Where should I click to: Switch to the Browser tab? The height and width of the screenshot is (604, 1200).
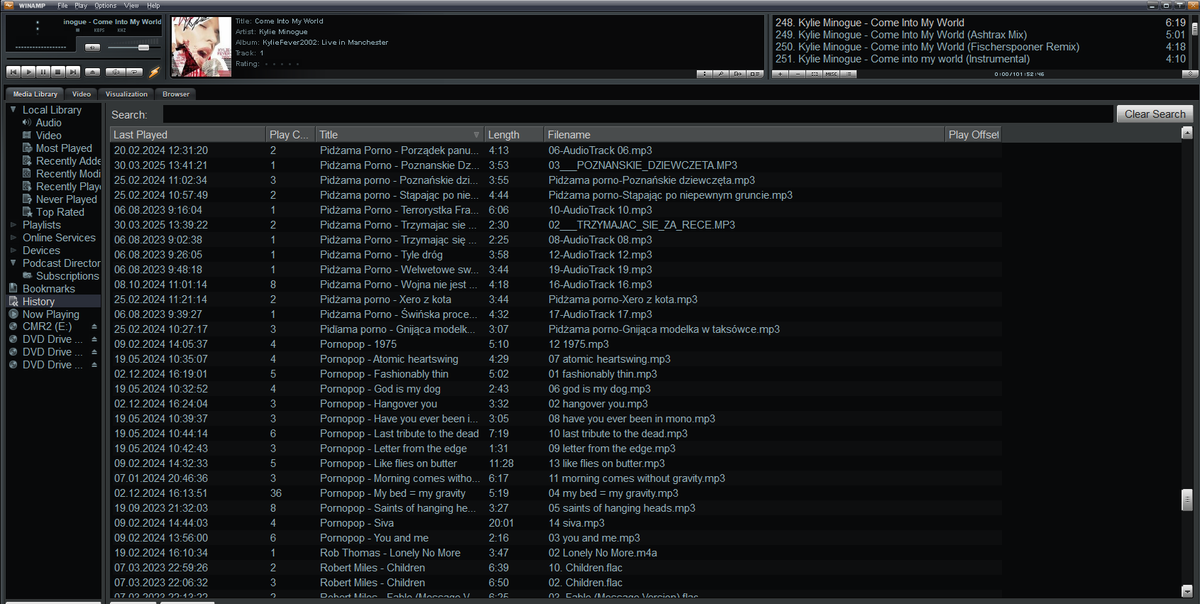point(176,94)
